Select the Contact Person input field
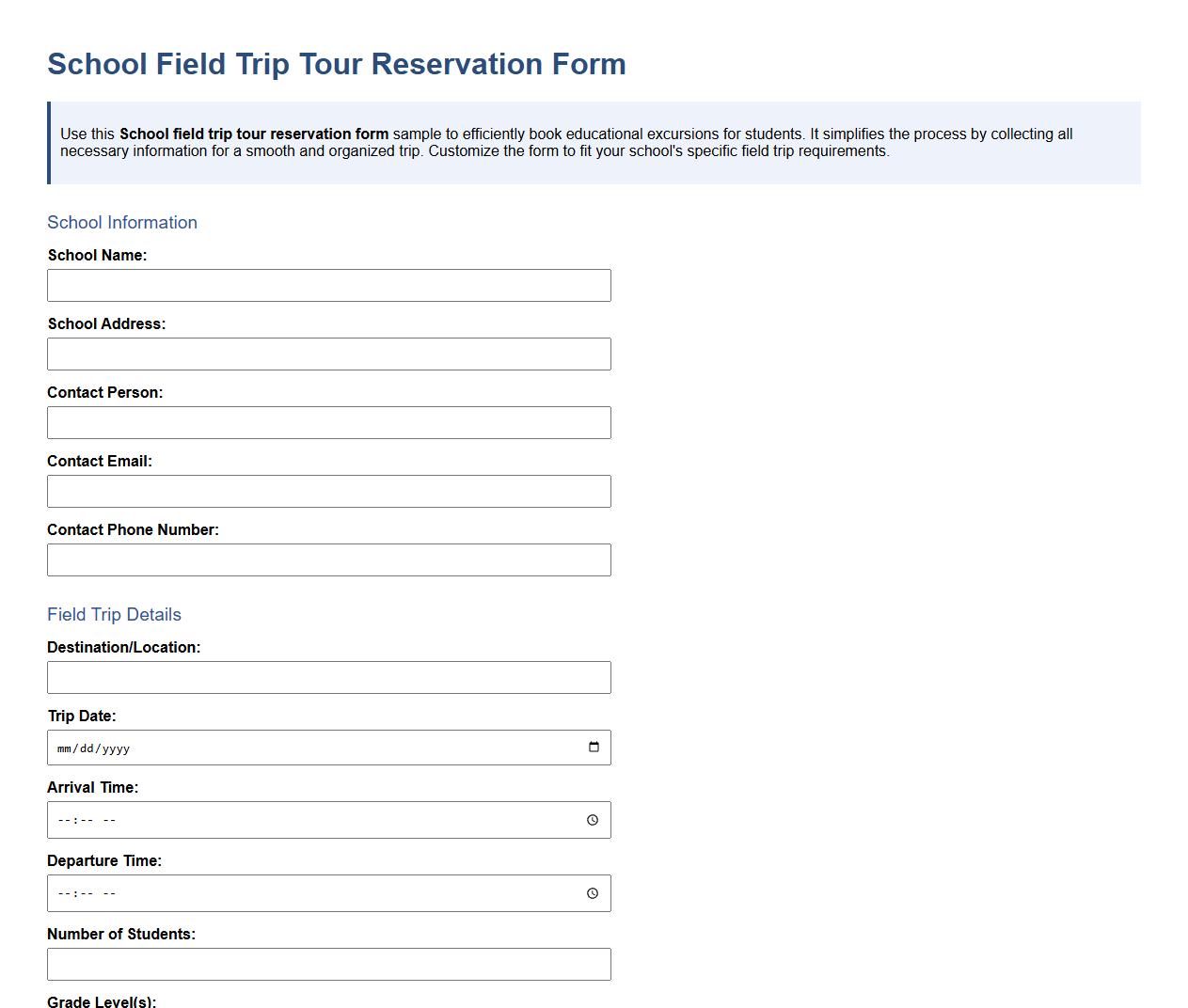Image resolution: width=1188 pixels, height=1008 pixels. [328, 422]
